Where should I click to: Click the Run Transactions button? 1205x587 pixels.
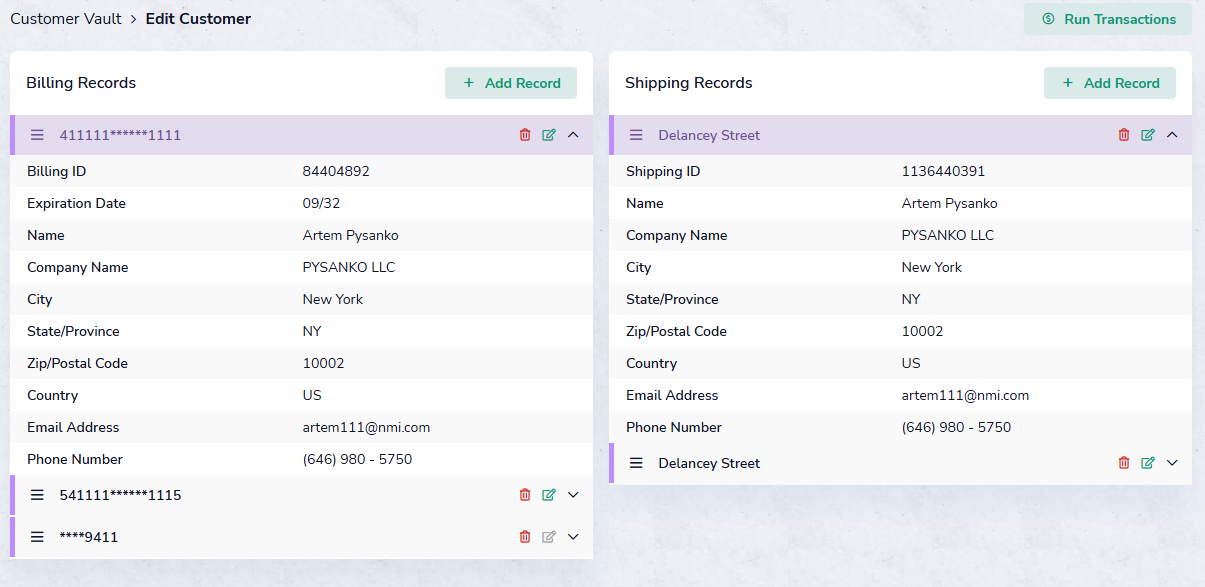[x=1107, y=19]
